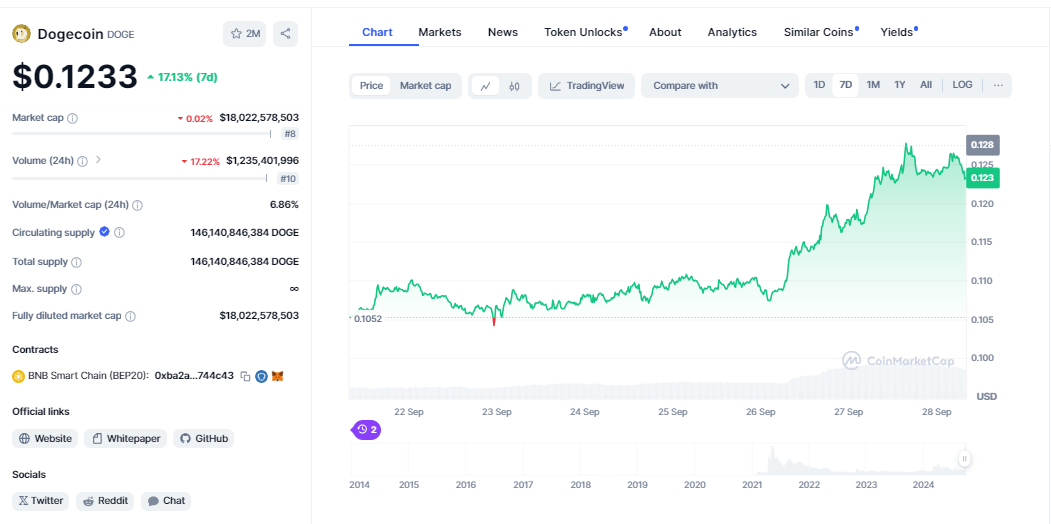
Task: Open the purple events marker labeled 2
Action: tap(366, 430)
